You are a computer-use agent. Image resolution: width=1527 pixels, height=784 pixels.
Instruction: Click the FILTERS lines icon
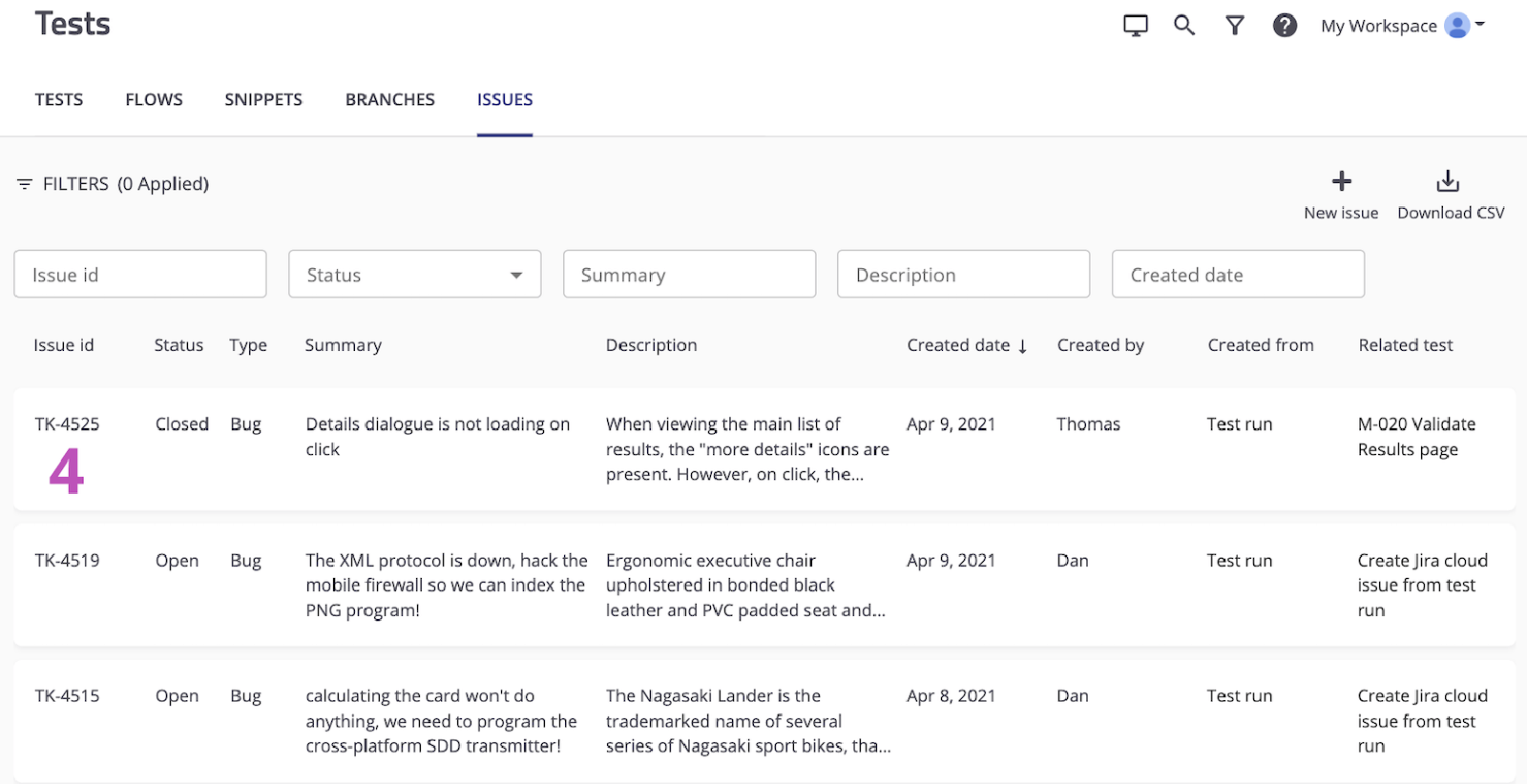click(x=25, y=184)
